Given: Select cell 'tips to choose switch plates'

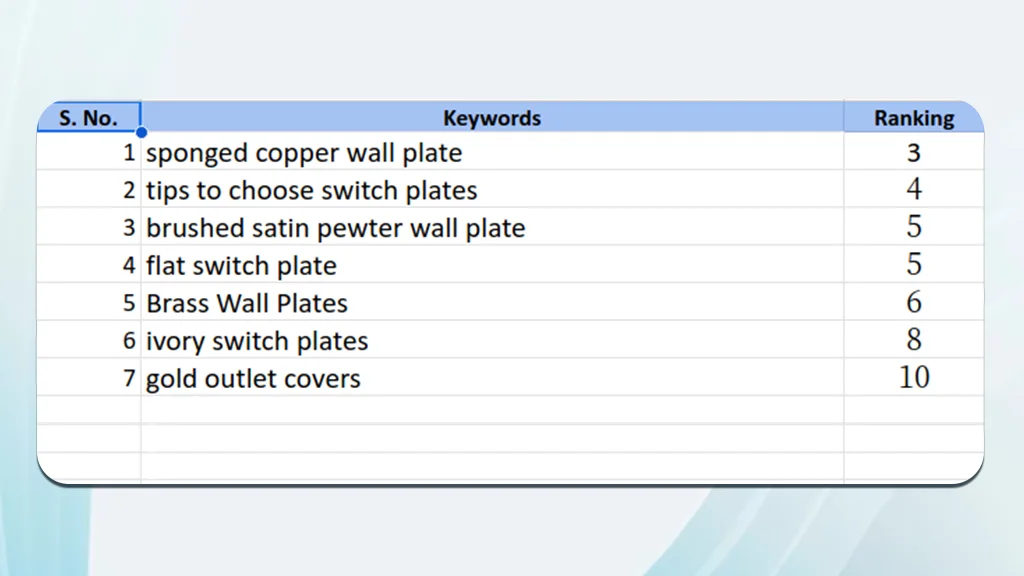Looking at the screenshot, I should [x=492, y=189].
